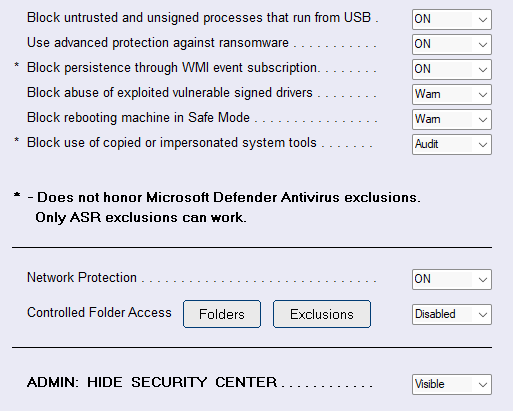Select the Block rebooting machine in Safe Mode label
513x411 pixels.
(138, 118)
